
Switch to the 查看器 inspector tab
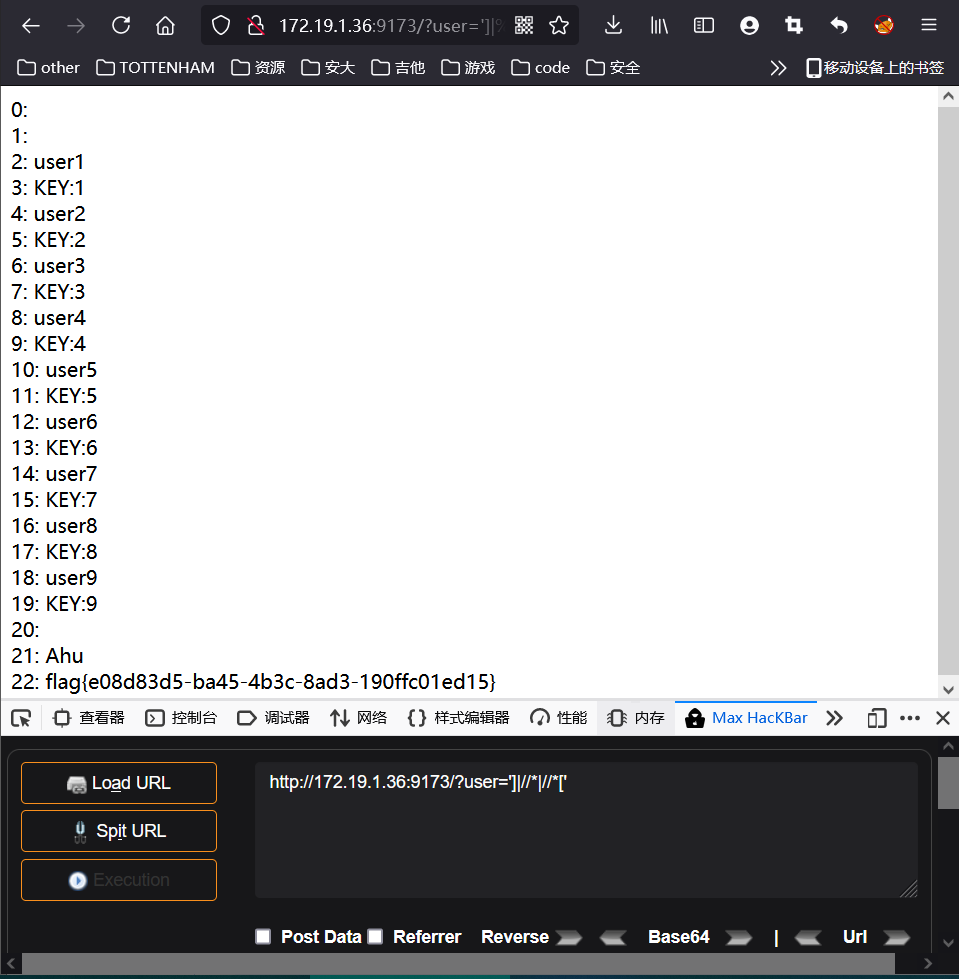coord(89,718)
